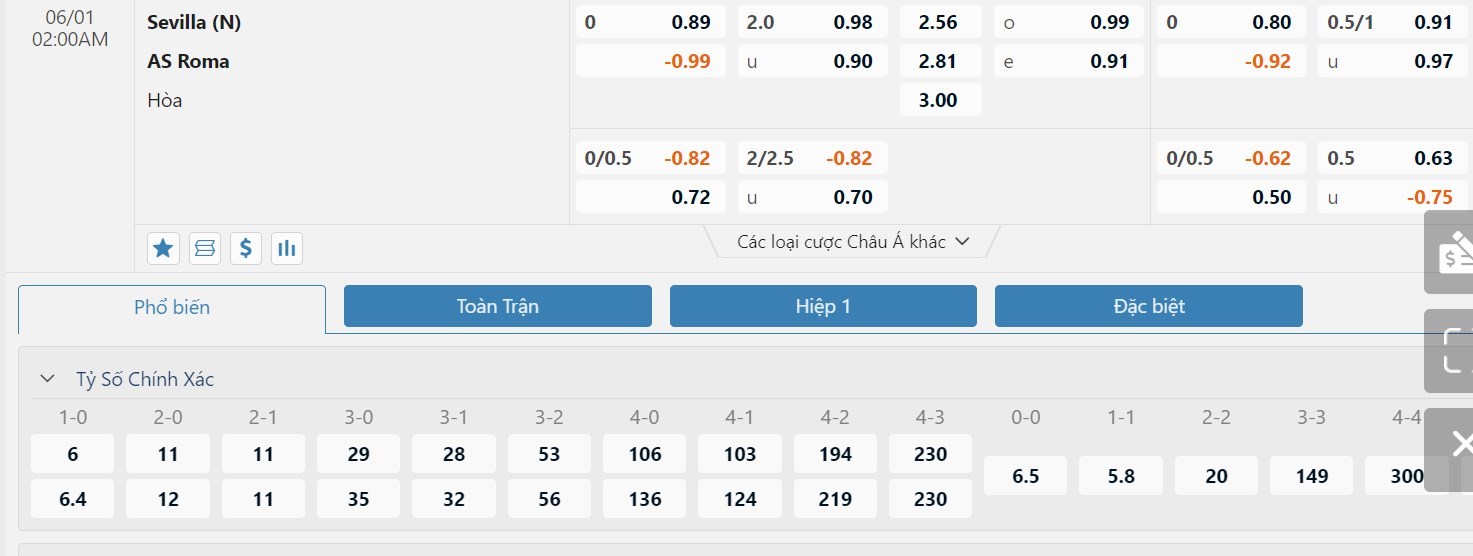Click the Sevilla (N) team name
This screenshot has width=1473, height=556.
tap(194, 22)
